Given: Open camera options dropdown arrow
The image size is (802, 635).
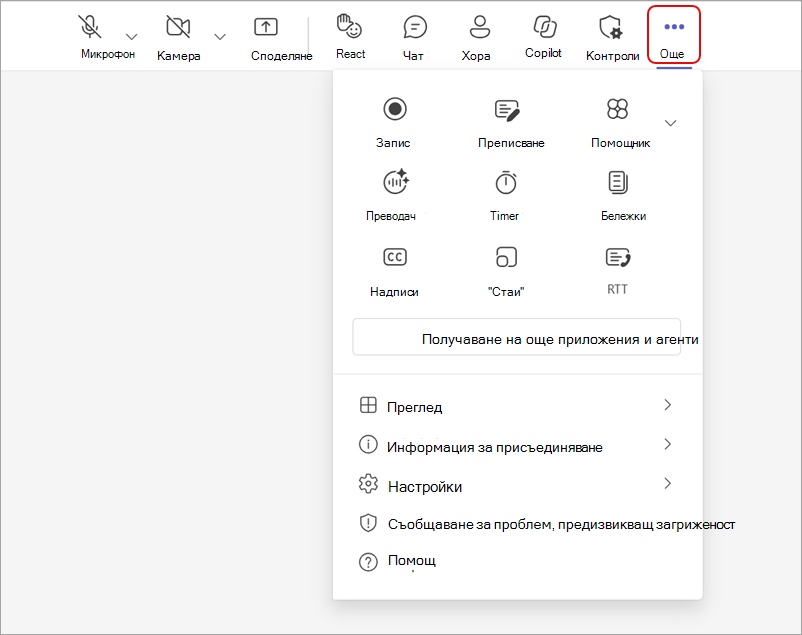Looking at the screenshot, I should [220, 36].
